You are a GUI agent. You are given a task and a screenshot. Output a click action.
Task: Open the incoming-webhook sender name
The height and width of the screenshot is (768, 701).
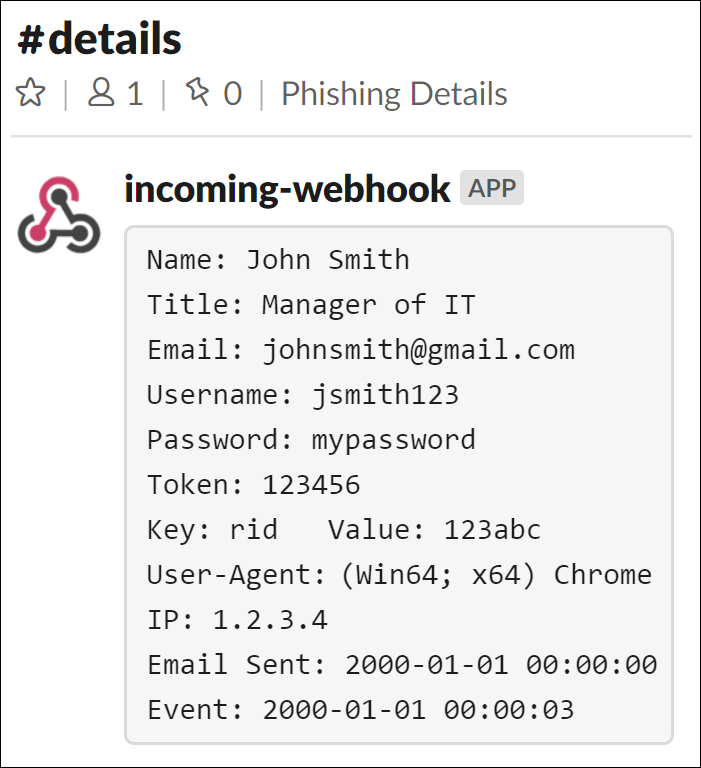287,189
